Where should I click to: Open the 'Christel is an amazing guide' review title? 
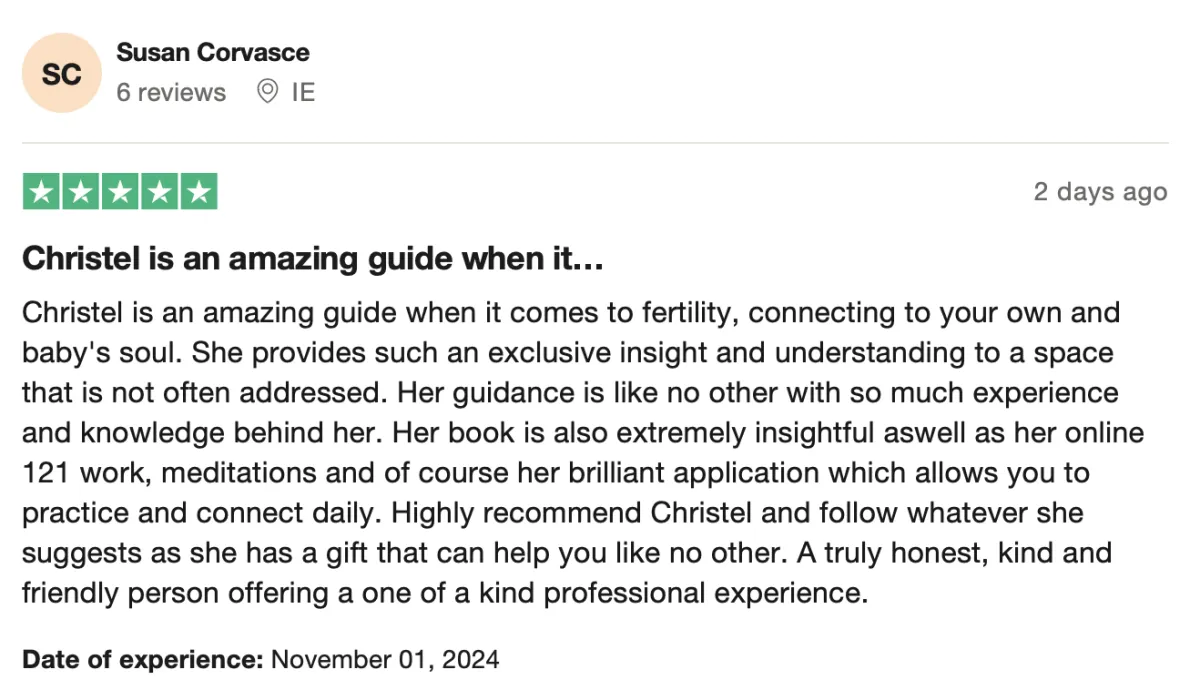pyautogui.click(x=312, y=260)
